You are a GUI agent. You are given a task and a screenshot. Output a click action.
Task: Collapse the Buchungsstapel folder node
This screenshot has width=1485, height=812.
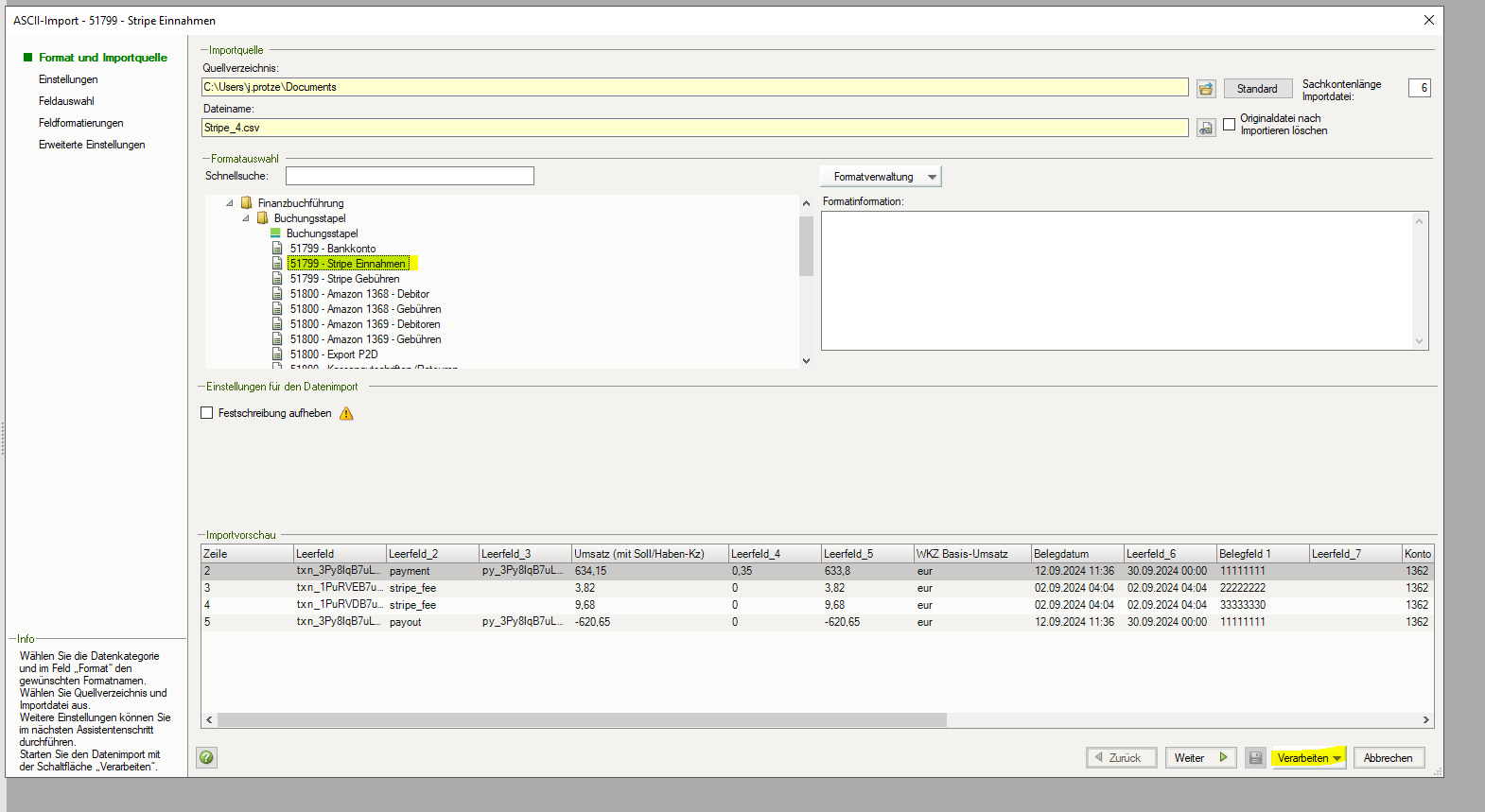click(246, 218)
